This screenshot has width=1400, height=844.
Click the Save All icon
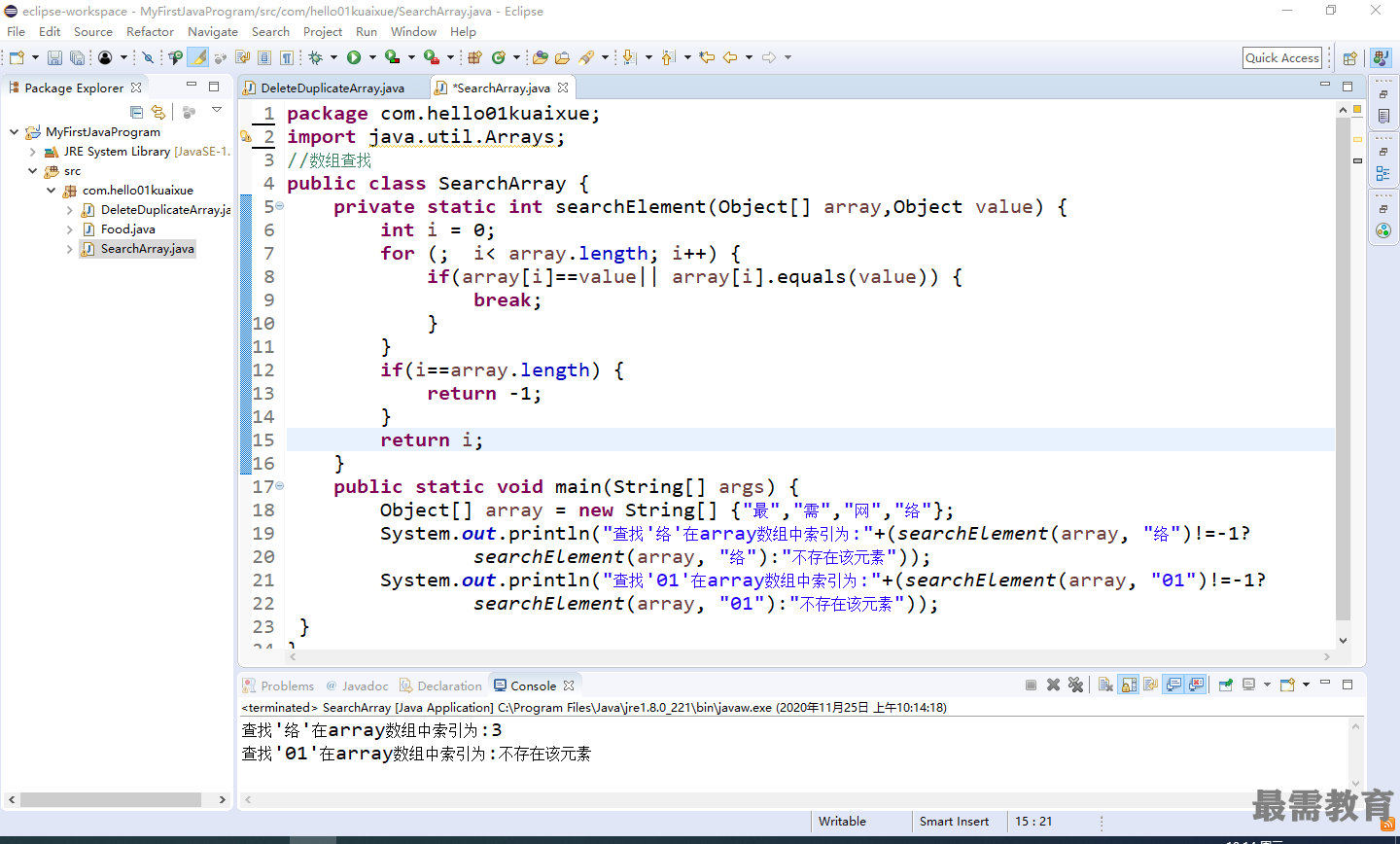coord(77,57)
